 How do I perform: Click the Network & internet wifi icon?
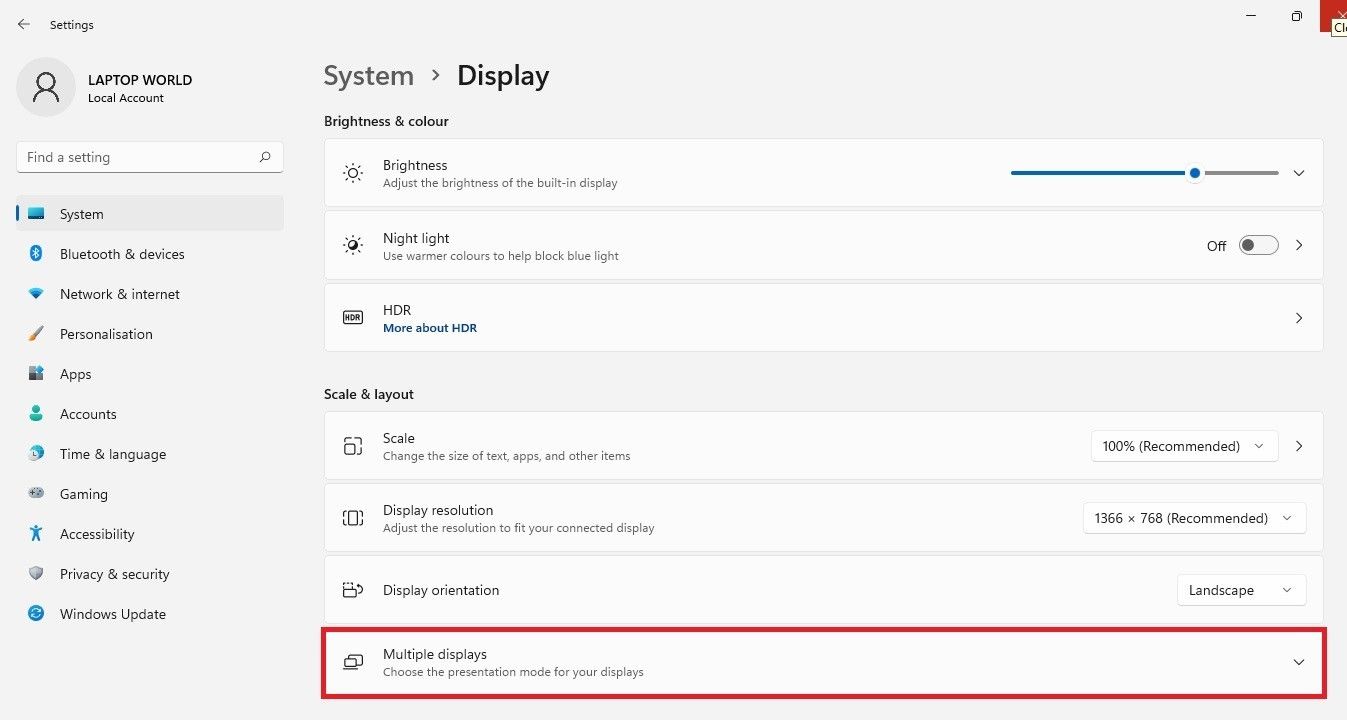(x=36, y=294)
